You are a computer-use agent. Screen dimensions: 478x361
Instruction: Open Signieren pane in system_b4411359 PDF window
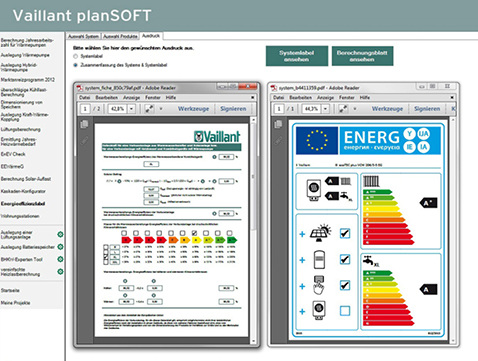(x=427, y=109)
